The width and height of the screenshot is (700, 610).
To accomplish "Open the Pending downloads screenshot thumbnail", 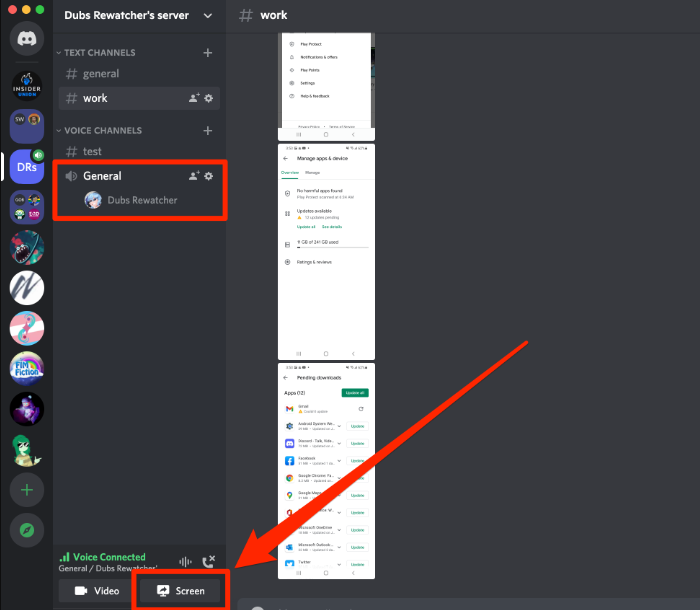I will [x=326, y=471].
